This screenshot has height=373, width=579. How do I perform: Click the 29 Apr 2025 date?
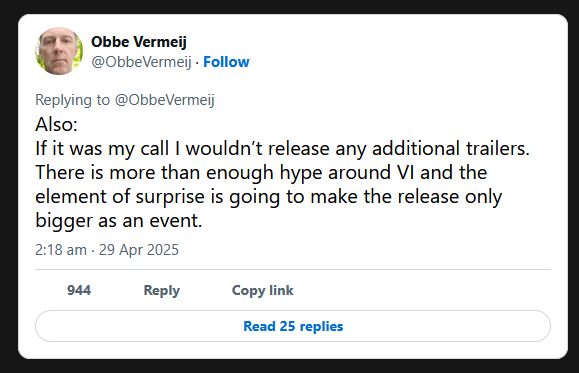click(x=139, y=250)
